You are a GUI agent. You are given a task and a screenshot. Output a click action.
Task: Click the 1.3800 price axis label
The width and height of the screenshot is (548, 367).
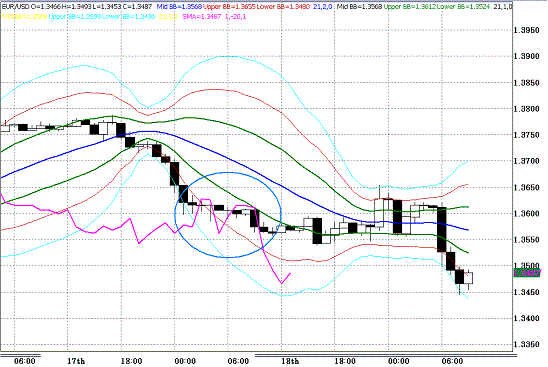coord(527,109)
